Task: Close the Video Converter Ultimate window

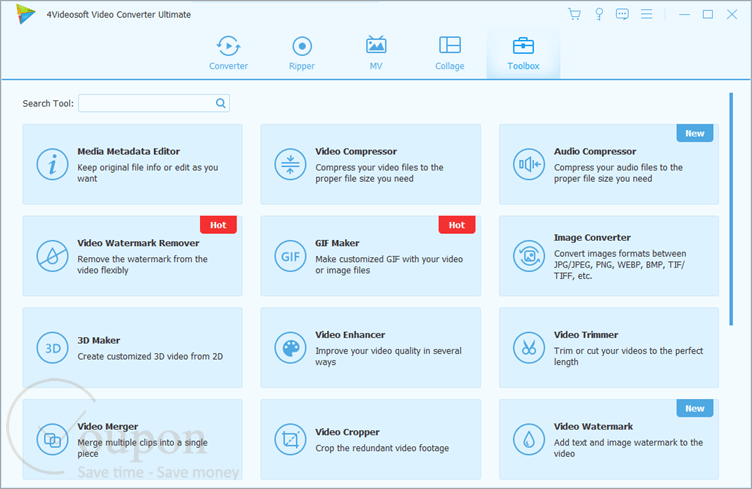Action: pos(732,14)
